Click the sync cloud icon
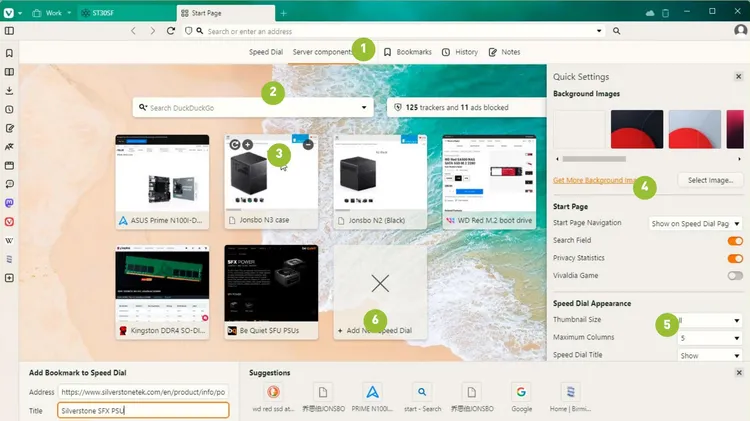This screenshot has height=421, width=750. [x=650, y=13]
